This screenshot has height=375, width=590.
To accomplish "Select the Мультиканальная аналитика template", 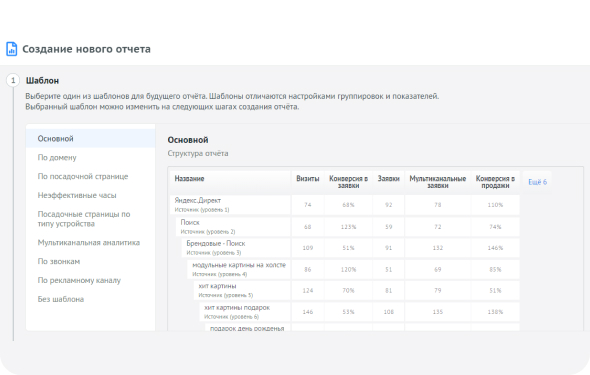I will point(91,242).
